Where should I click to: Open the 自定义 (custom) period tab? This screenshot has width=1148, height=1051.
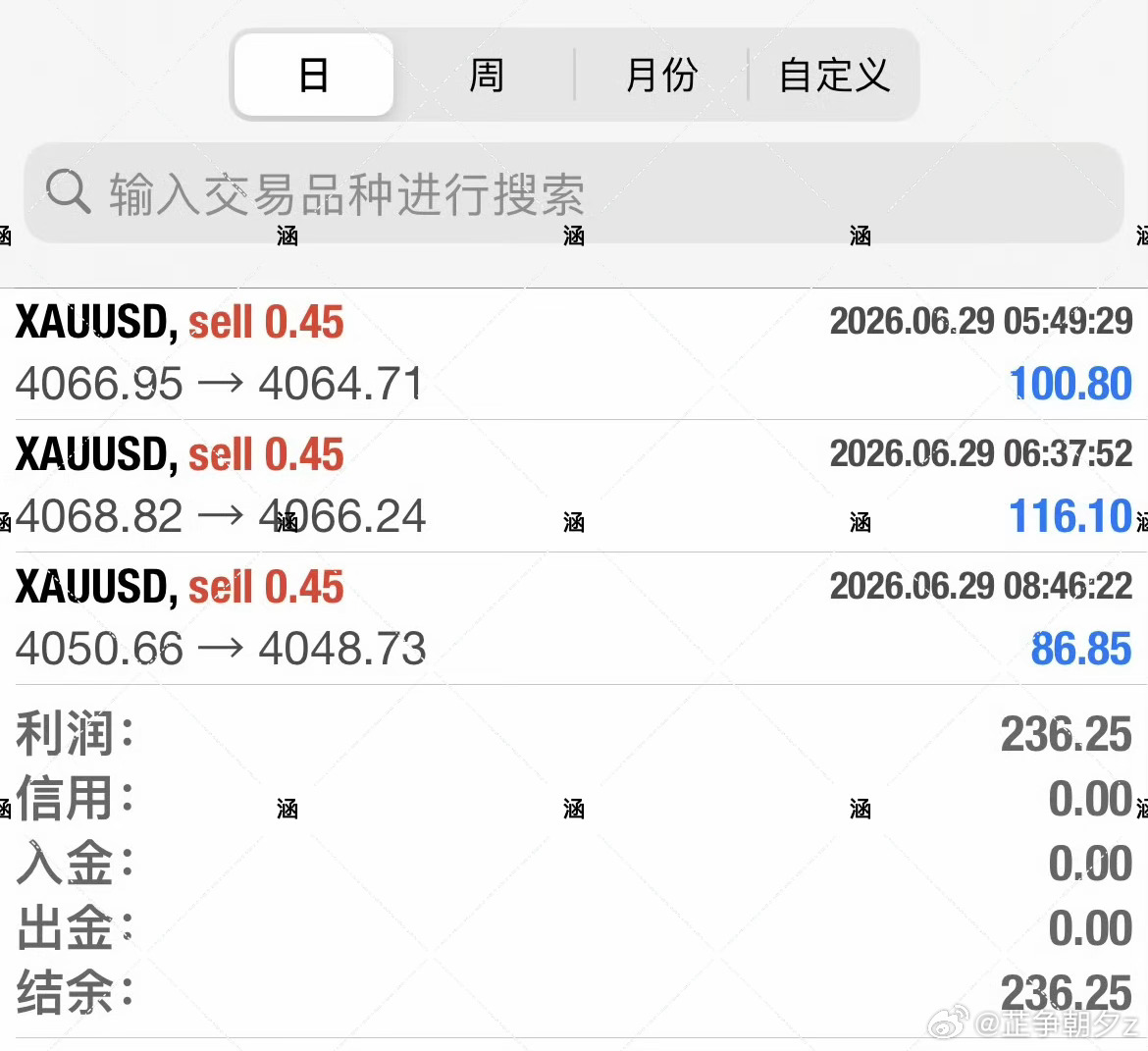(834, 75)
